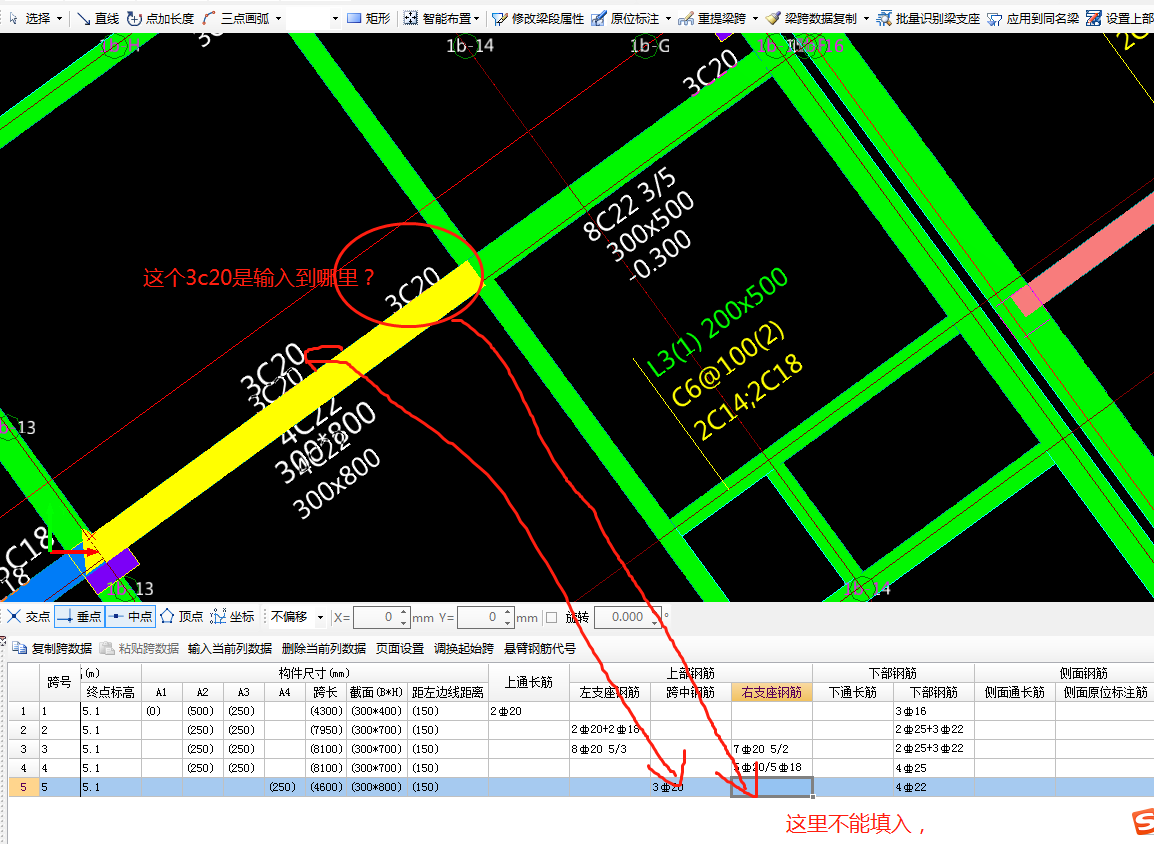Click the 删除当前列数据 button
Image resolution: width=1154 pixels, height=844 pixels.
(x=324, y=648)
